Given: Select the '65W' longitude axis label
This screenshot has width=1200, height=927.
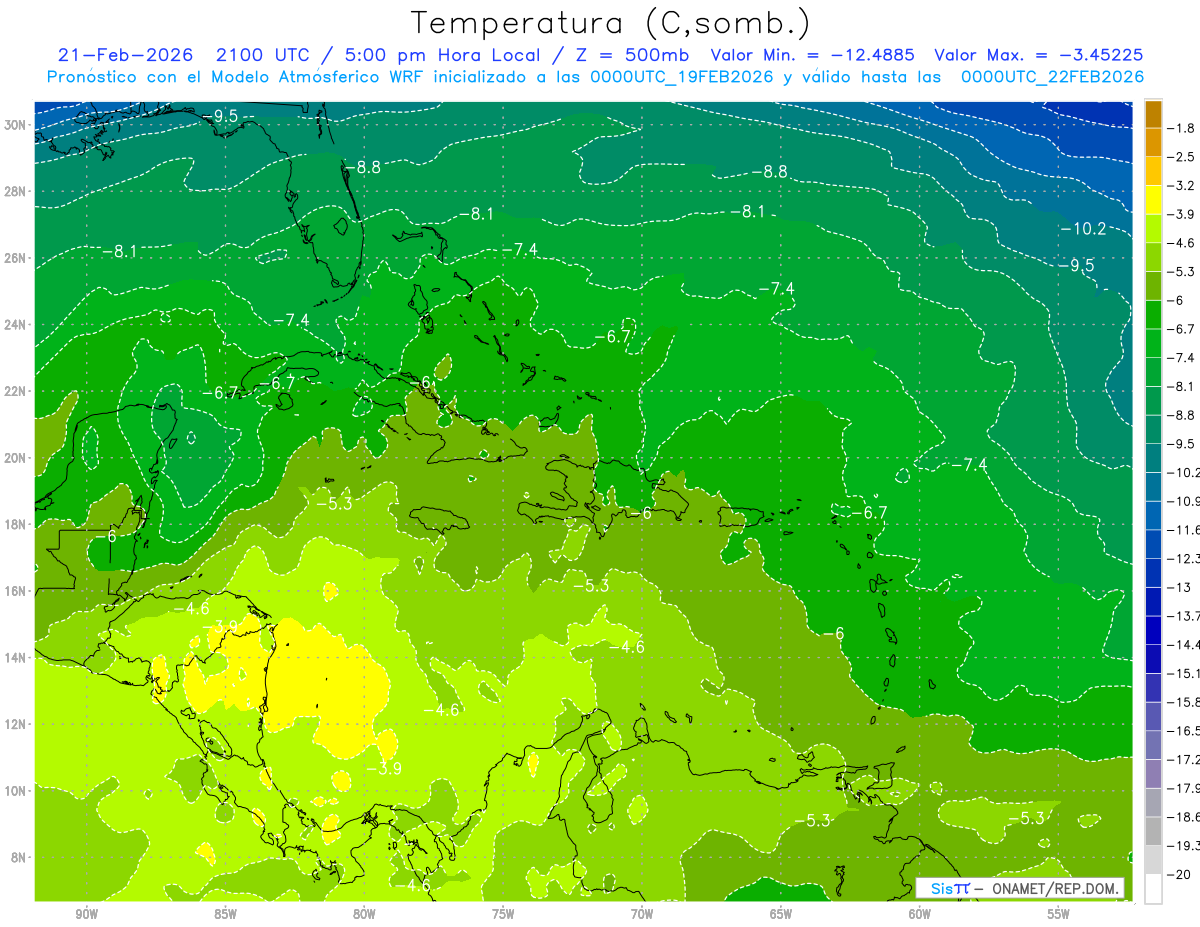Looking at the screenshot, I should pos(781,914).
